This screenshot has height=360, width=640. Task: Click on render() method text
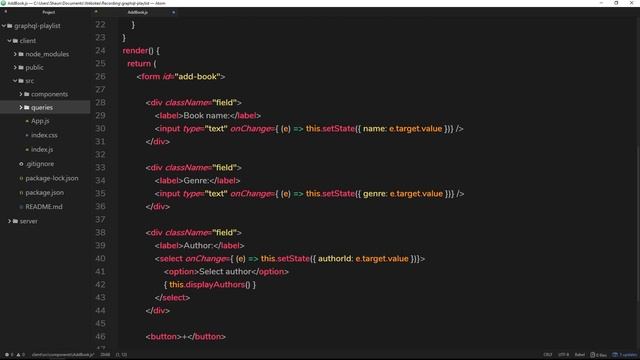point(138,51)
